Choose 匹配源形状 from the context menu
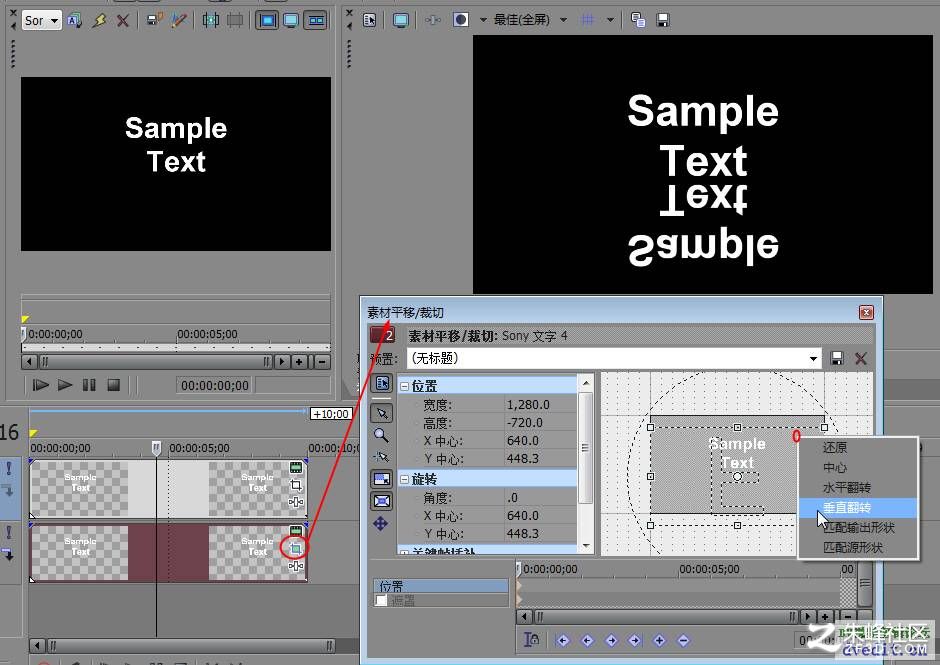The image size is (940, 665). [x=853, y=547]
